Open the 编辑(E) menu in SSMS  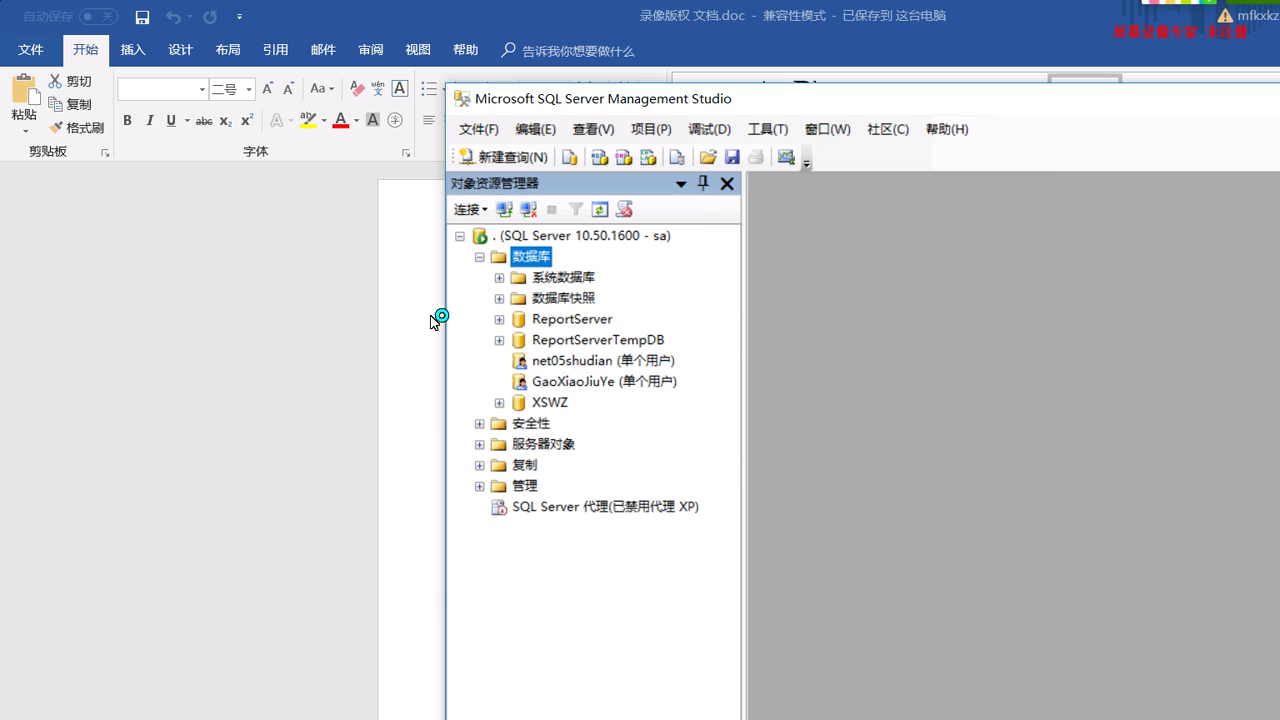point(535,129)
